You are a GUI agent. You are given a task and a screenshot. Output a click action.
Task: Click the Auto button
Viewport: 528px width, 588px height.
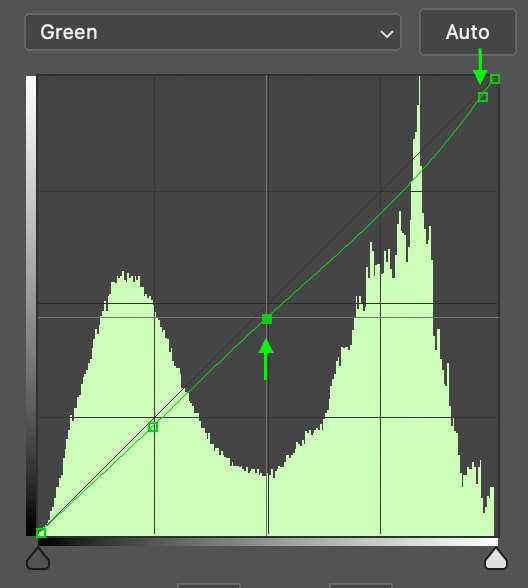click(468, 32)
